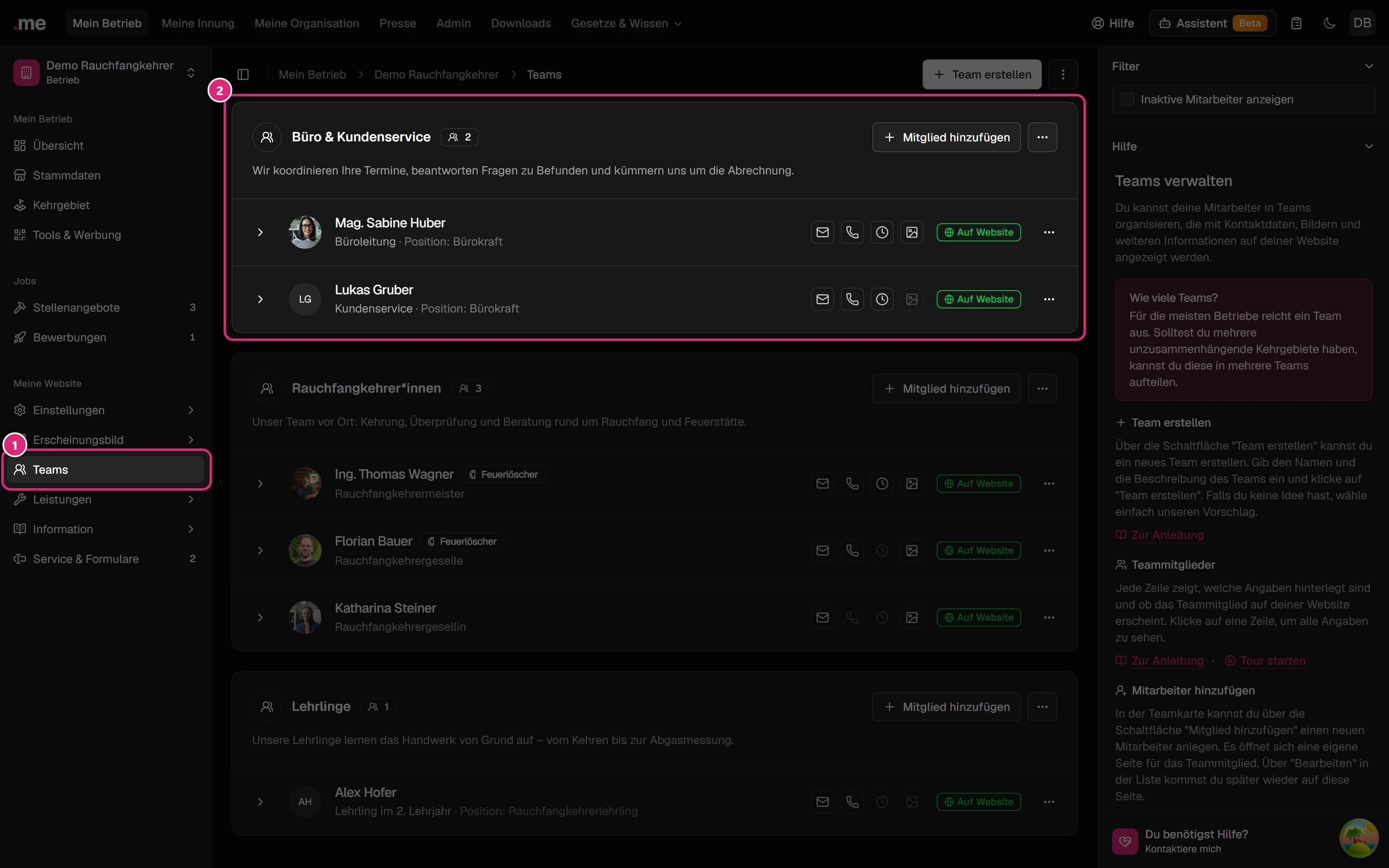
Task: Expand Einstellungen sidebar item
Action: point(105,410)
